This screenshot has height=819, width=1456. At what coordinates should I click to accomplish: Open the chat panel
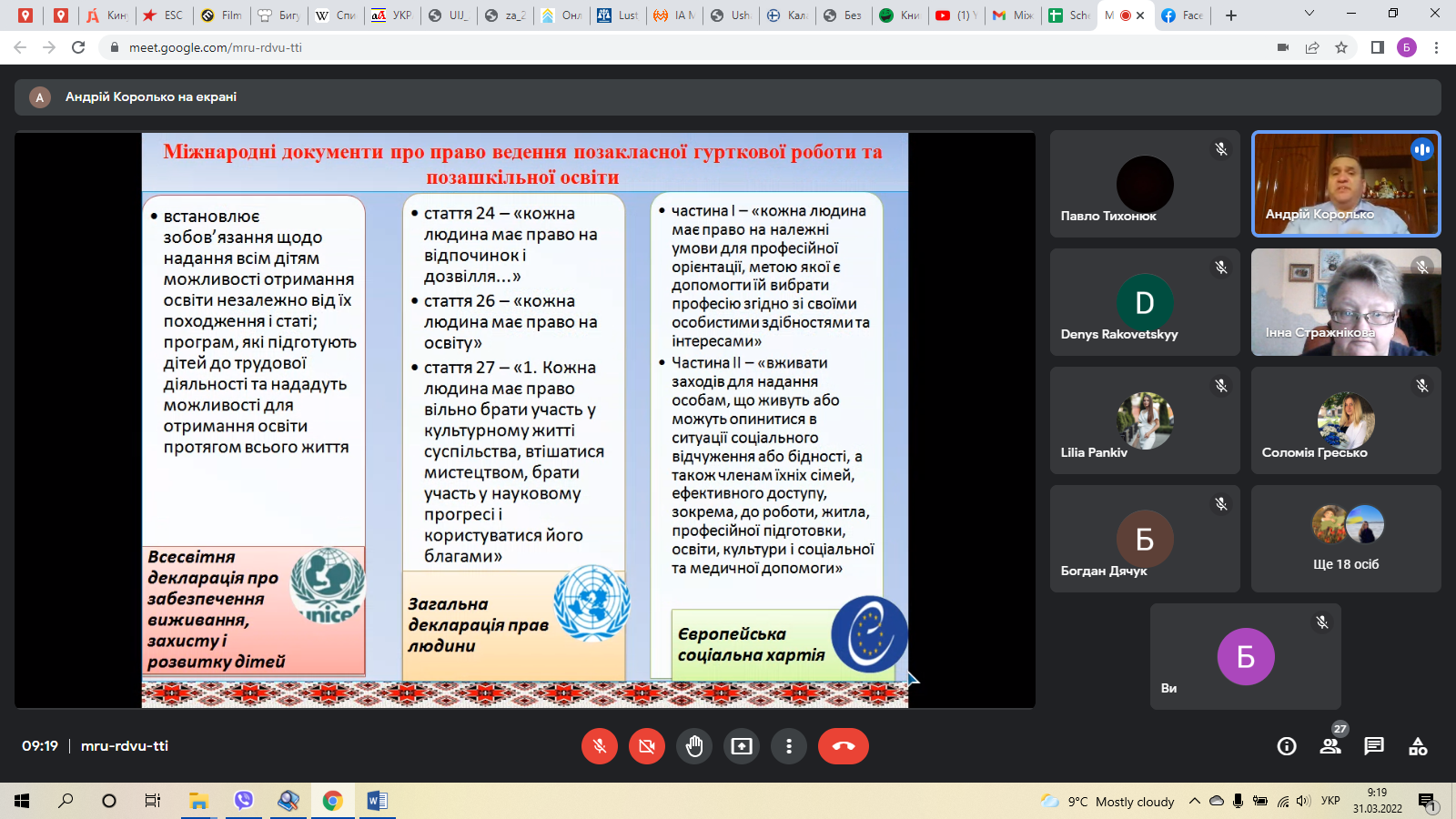[x=1374, y=746]
